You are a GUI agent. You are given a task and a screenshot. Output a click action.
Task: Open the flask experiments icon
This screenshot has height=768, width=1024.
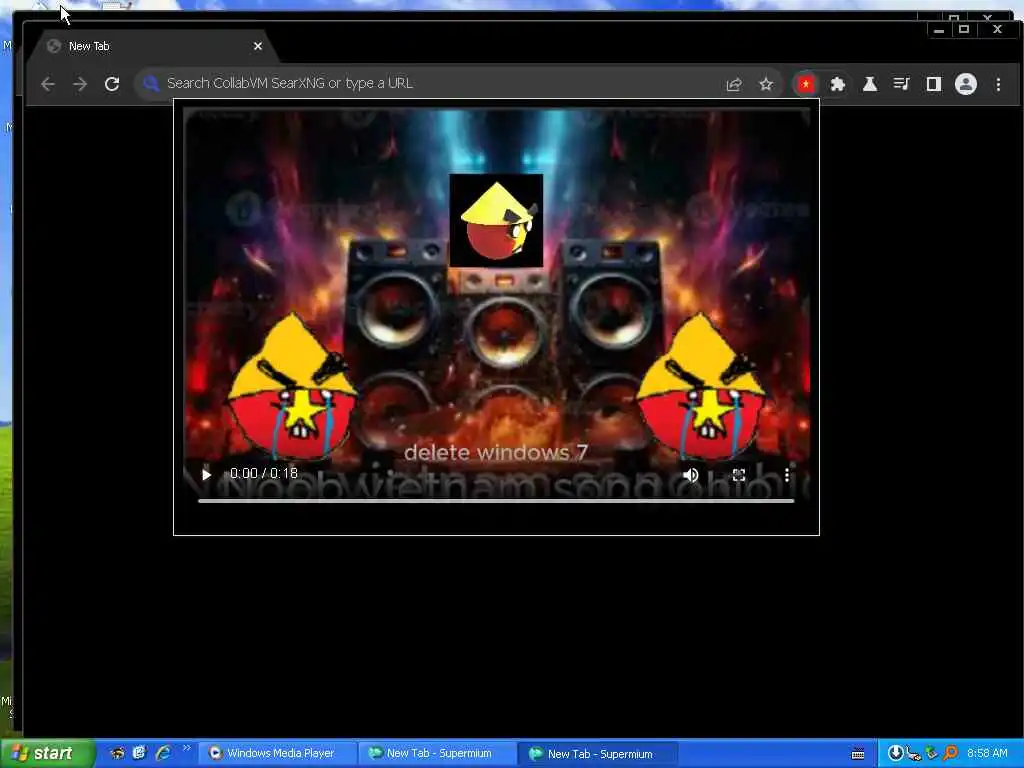click(870, 84)
